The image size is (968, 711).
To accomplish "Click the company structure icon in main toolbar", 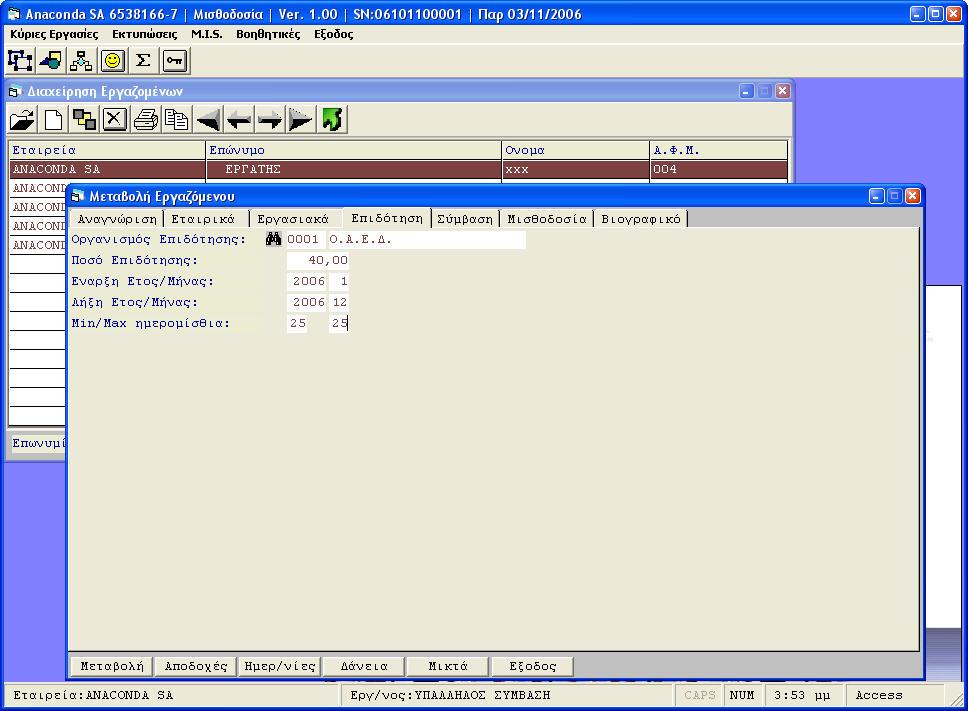I will pos(20,60).
